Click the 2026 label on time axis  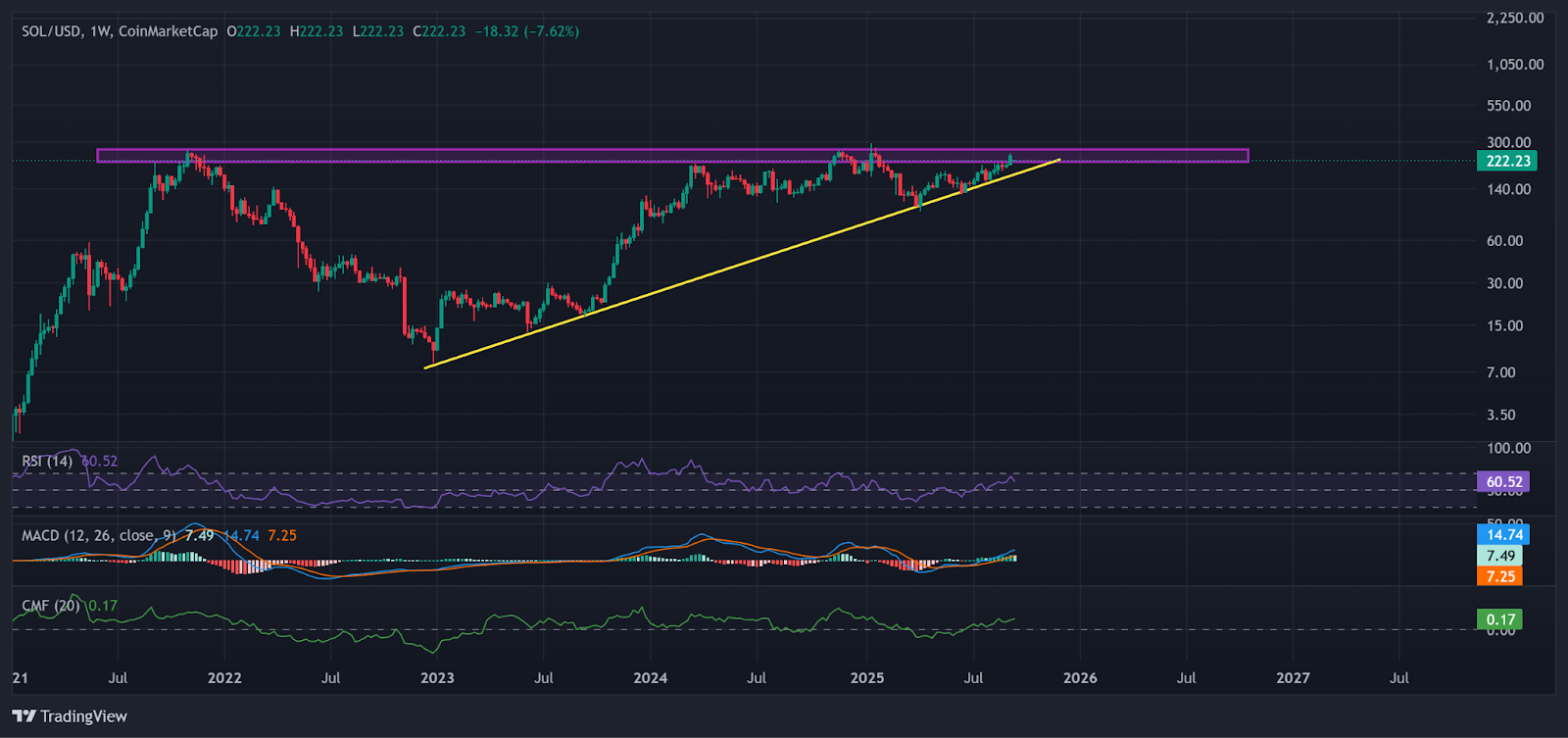pos(1080,678)
